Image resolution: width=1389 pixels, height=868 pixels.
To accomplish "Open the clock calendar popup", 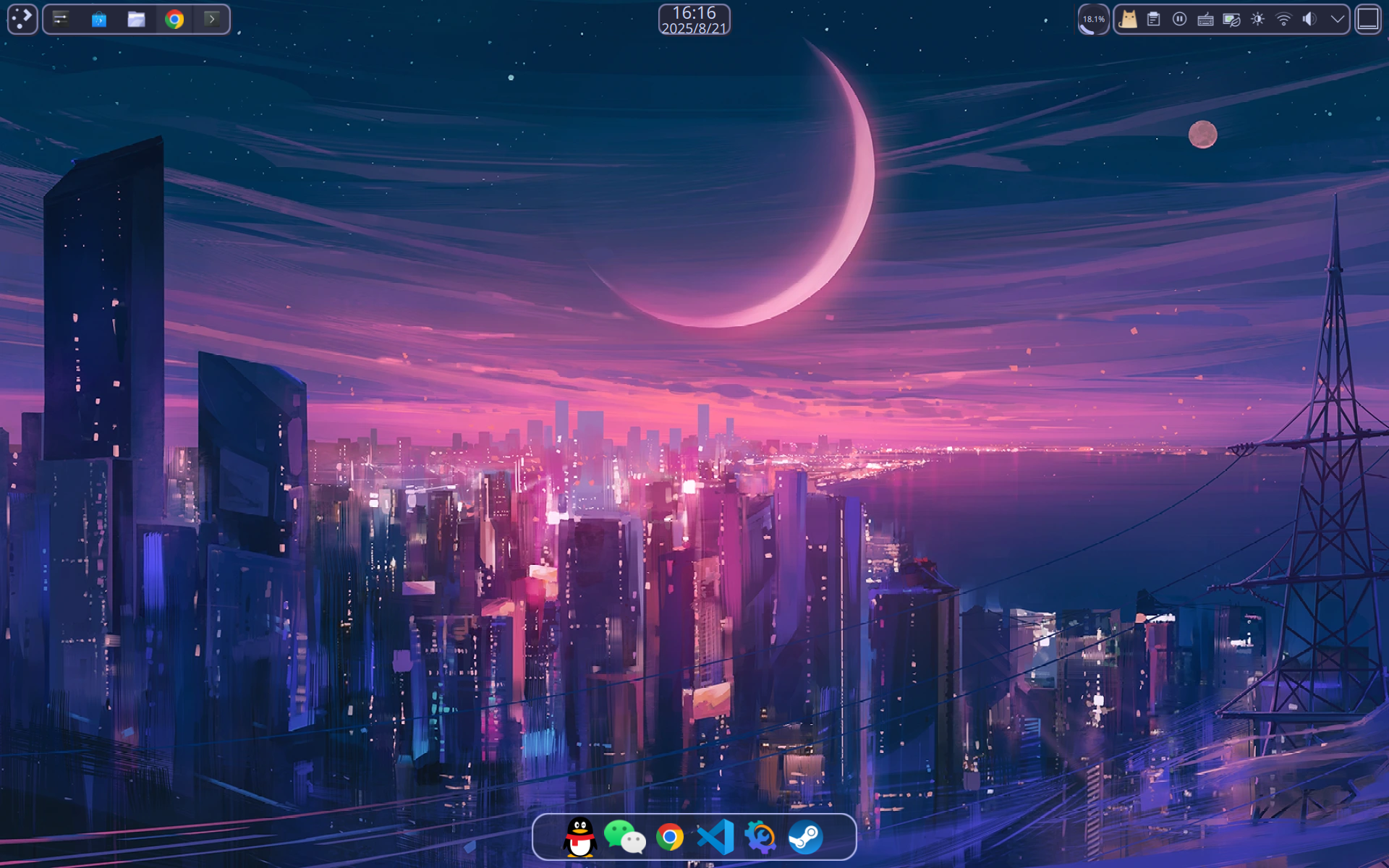I will click(x=694, y=20).
